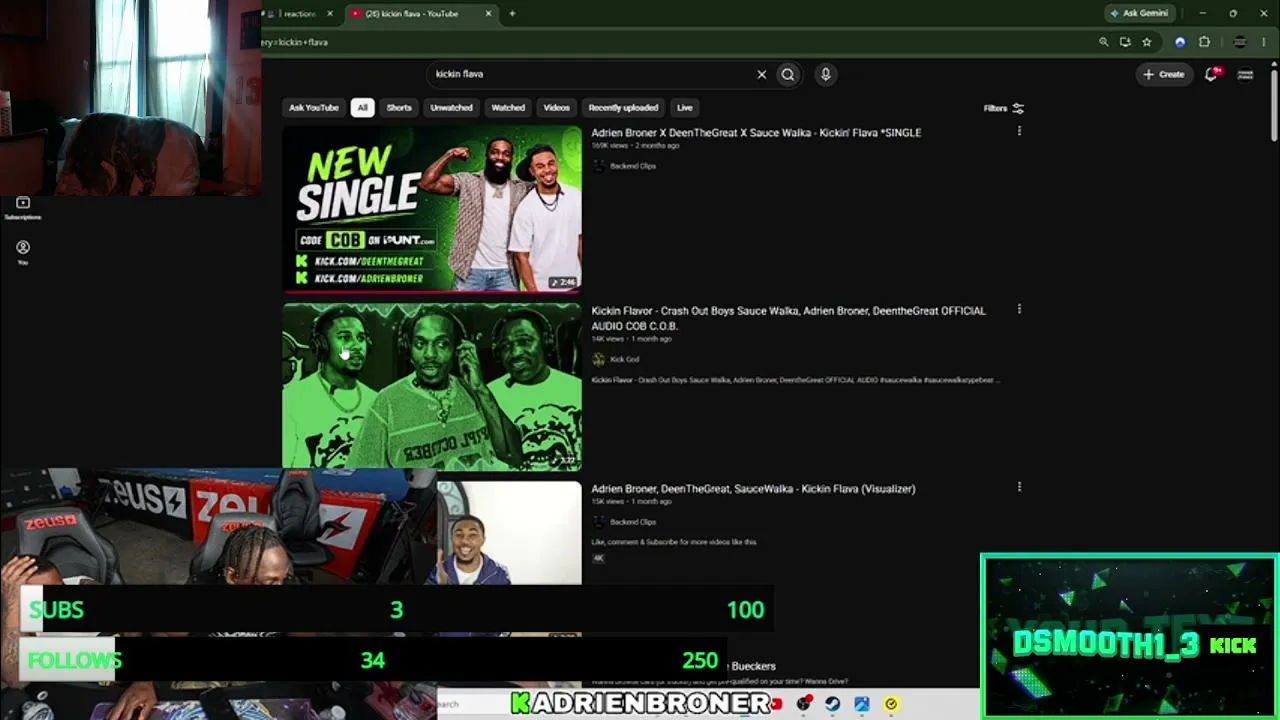Viewport: 1280px width, 720px height.
Task: Open the yellow checkmark taskbar app
Action: coord(891,704)
